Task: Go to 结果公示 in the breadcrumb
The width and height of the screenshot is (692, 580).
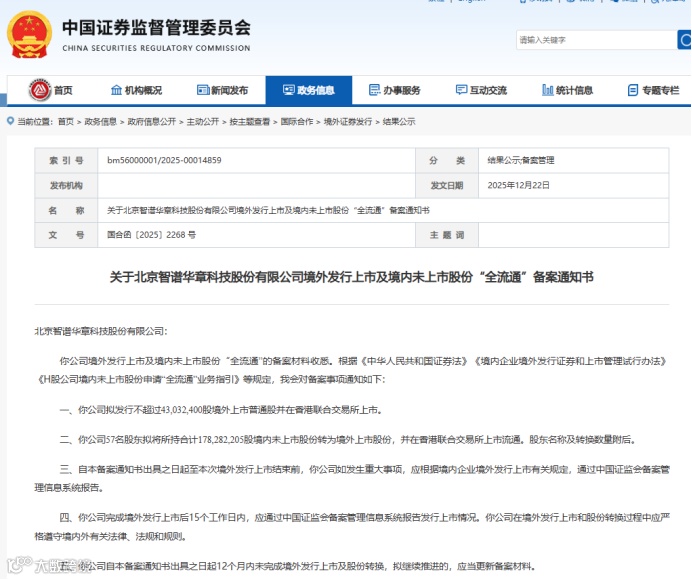Action: pos(399,122)
